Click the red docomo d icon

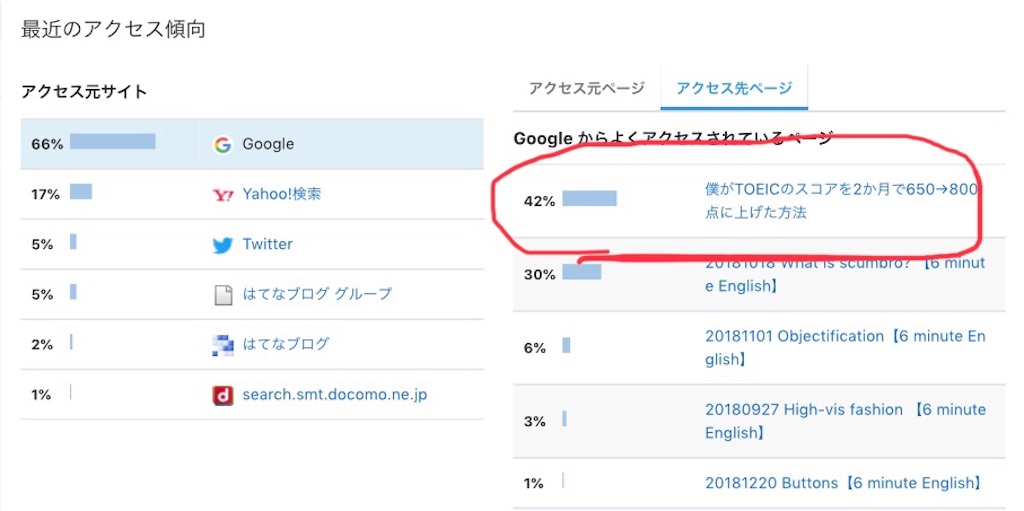pos(223,395)
